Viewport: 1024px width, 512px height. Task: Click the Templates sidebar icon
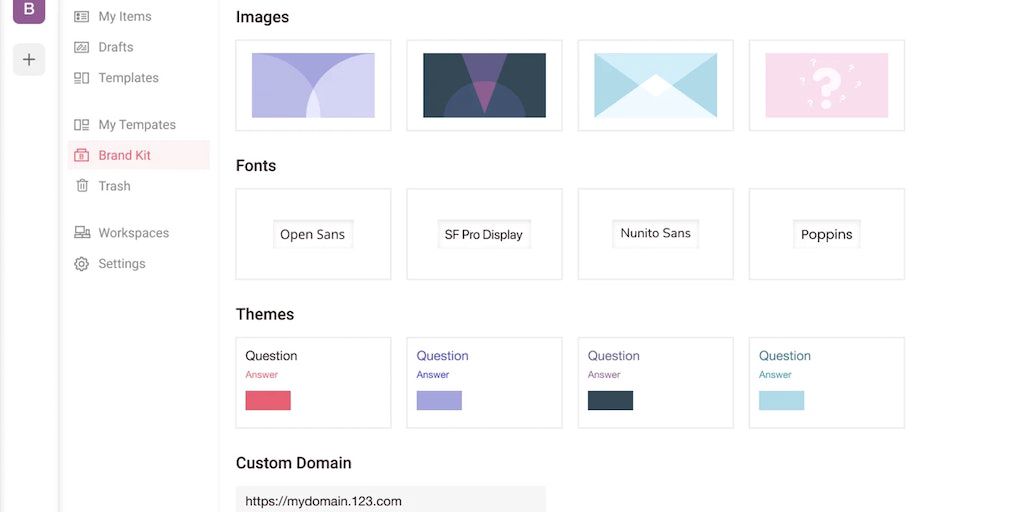tap(81, 78)
